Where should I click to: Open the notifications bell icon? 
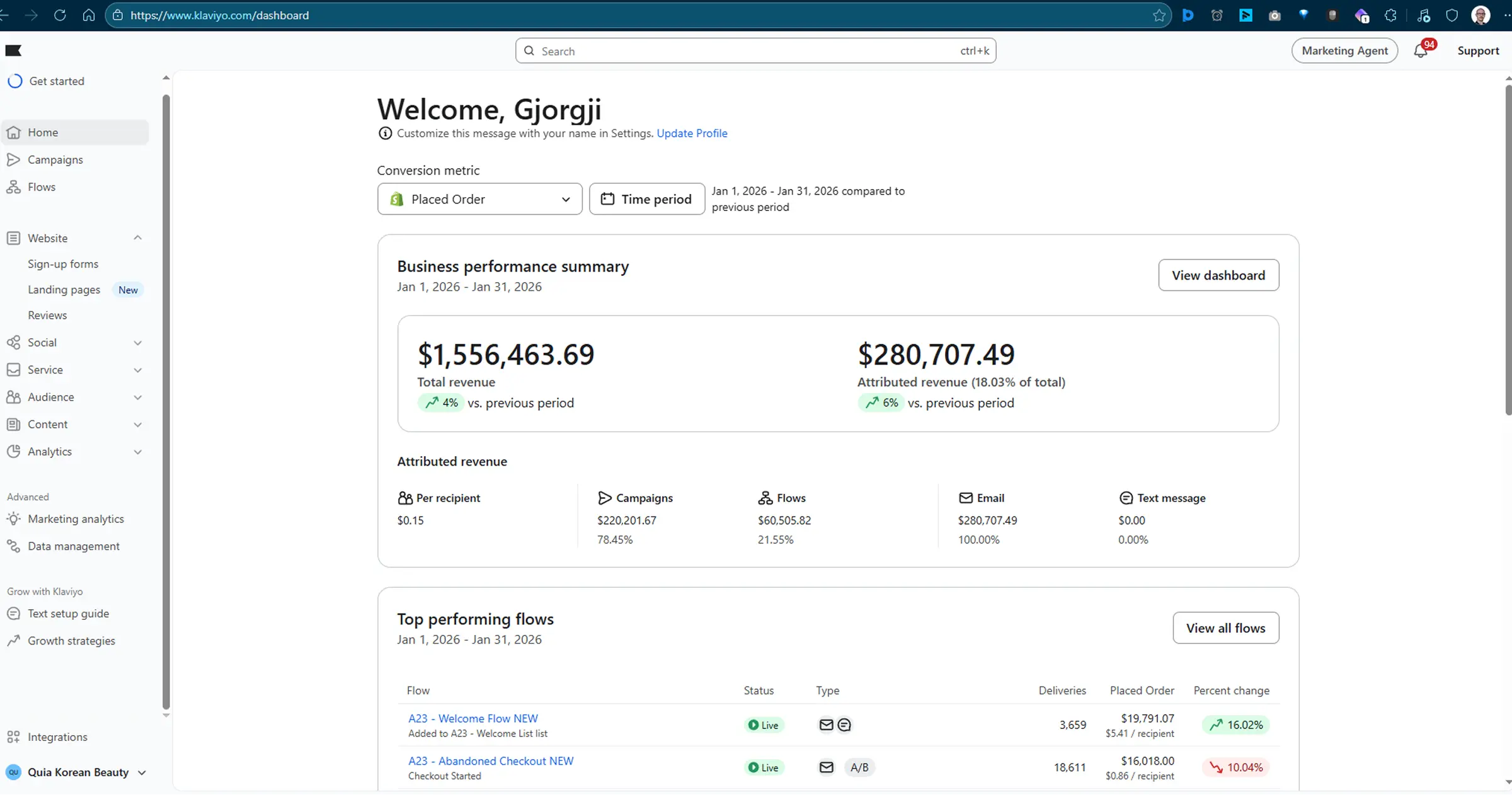[1421, 50]
